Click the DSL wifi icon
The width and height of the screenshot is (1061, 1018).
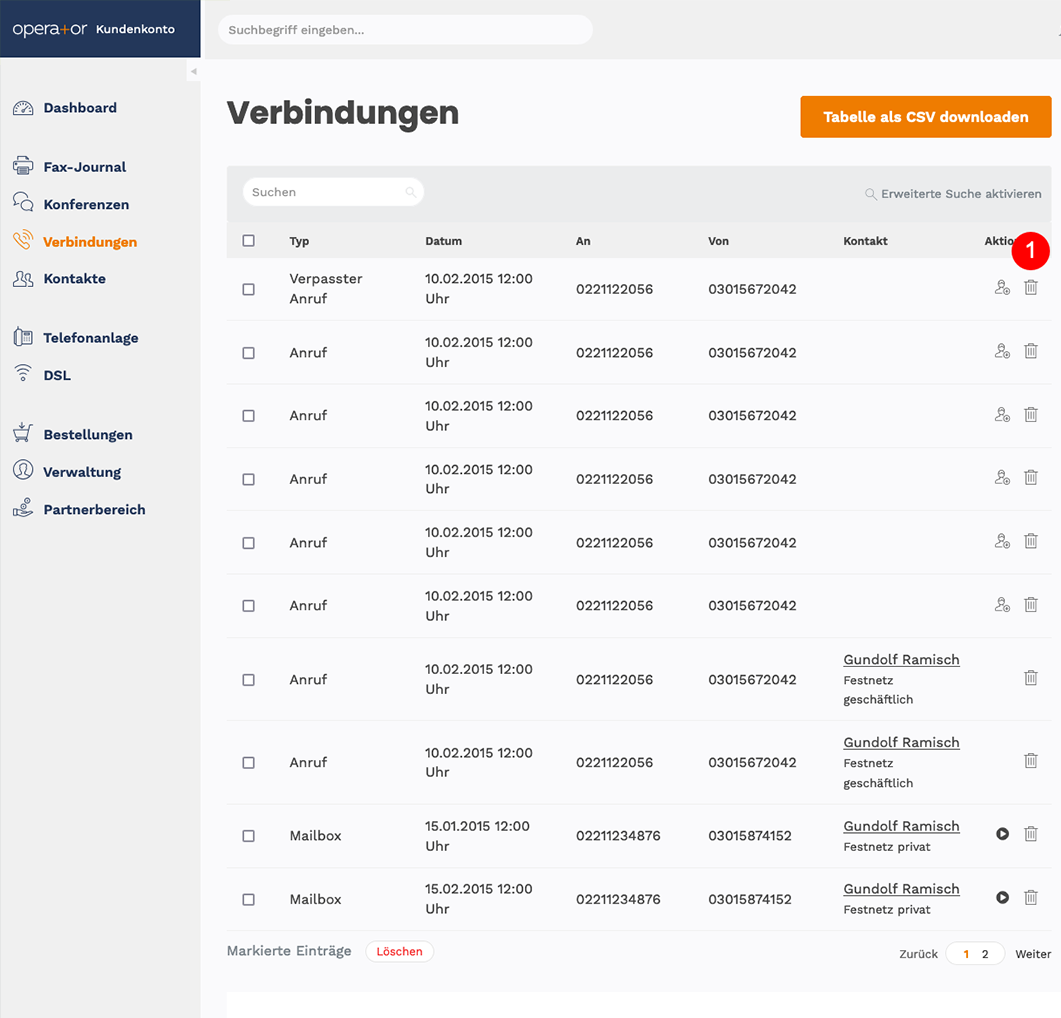coord(23,373)
